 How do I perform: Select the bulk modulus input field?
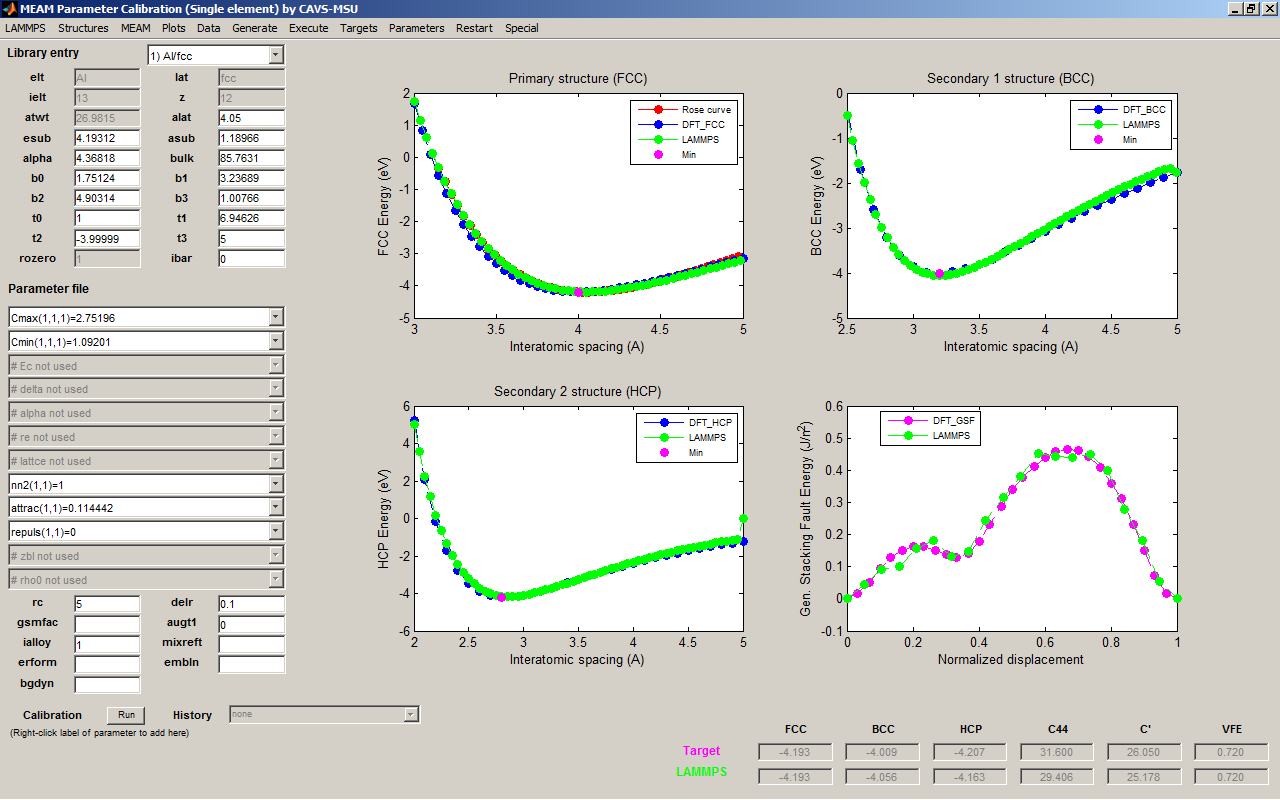click(251, 158)
